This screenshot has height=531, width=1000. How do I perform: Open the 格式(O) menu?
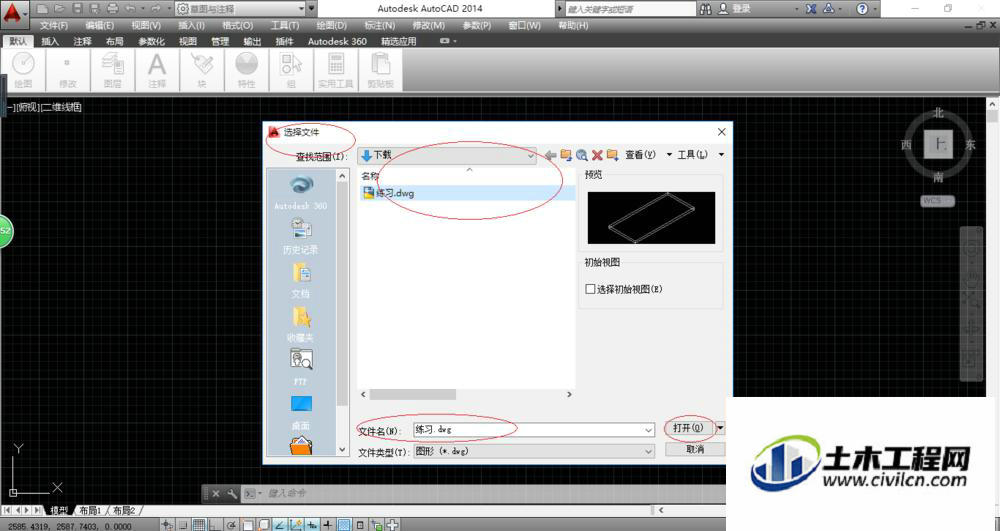click(237, 25)
